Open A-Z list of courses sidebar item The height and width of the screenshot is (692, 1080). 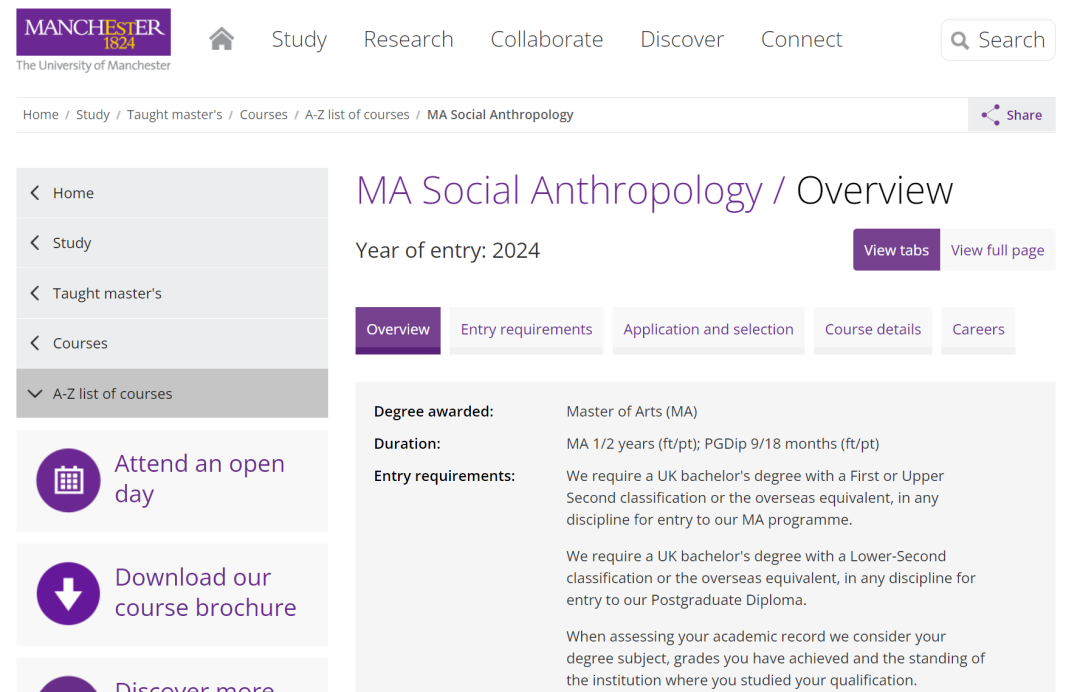coord(172,393)
